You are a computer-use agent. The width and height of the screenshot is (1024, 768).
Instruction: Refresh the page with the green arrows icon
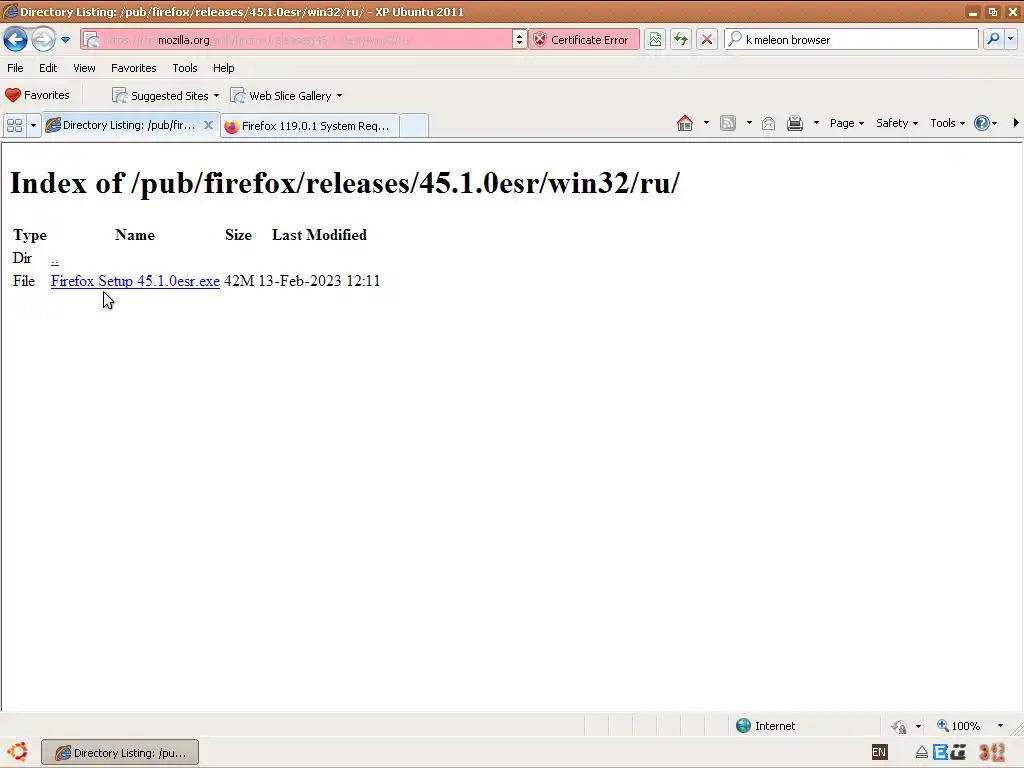point(680,40)
